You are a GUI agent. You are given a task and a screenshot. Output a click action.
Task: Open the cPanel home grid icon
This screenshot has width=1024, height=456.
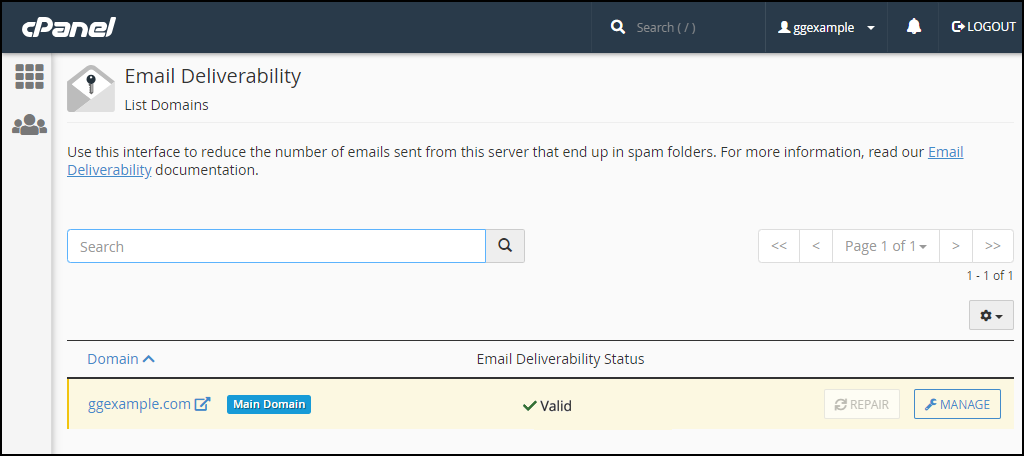point(29,76)
